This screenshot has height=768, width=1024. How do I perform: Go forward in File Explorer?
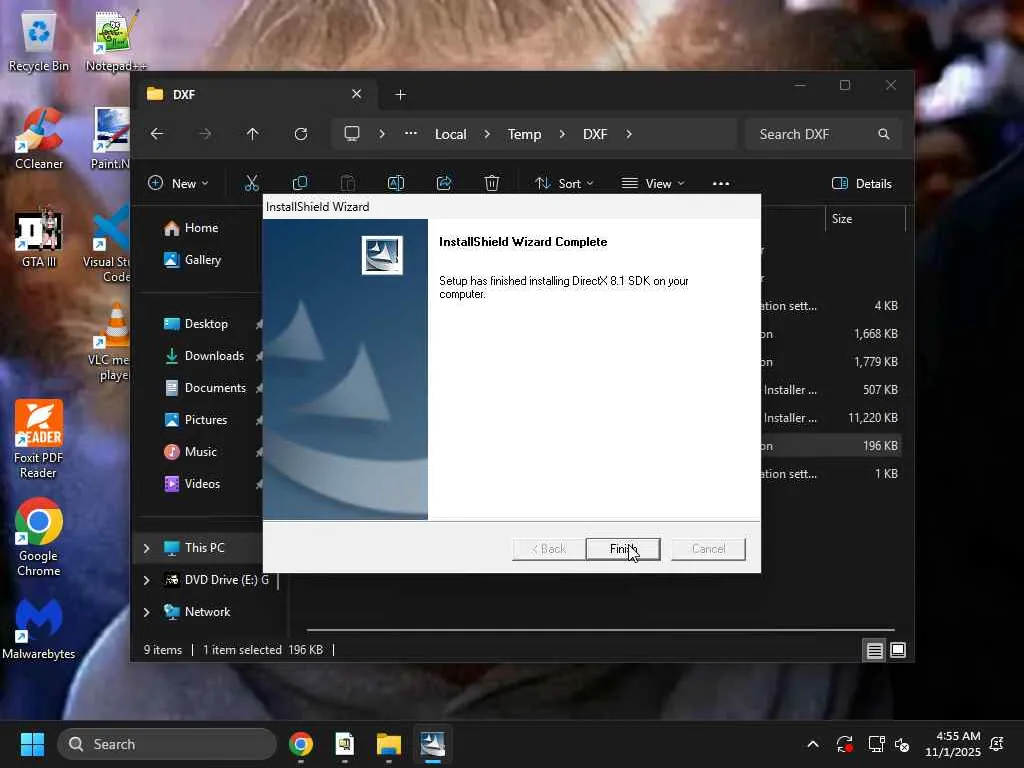point(205,134)
